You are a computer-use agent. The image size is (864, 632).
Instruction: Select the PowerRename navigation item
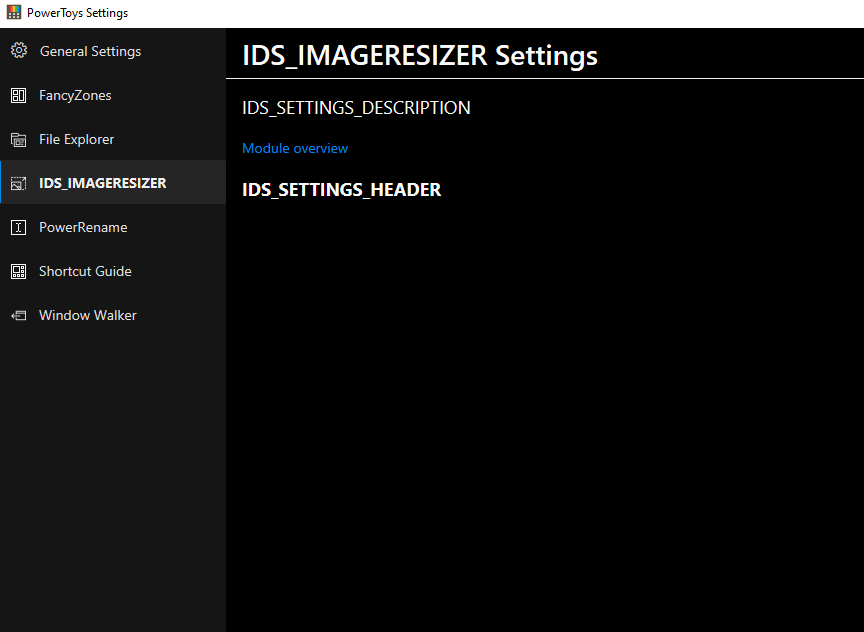pyautogui.click(x=113, y=227)
